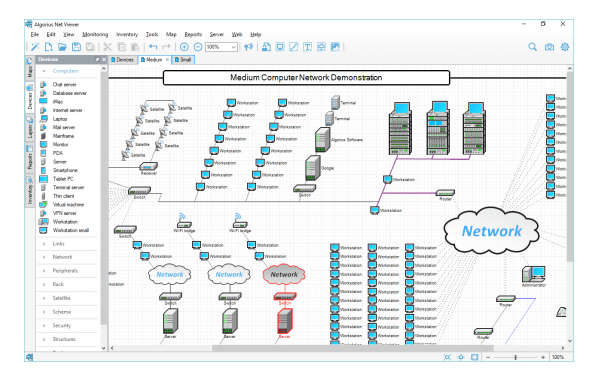Click the horizontal scrollbar under the map
This screenshot has height=378, width=598.
tap(352, 348)
